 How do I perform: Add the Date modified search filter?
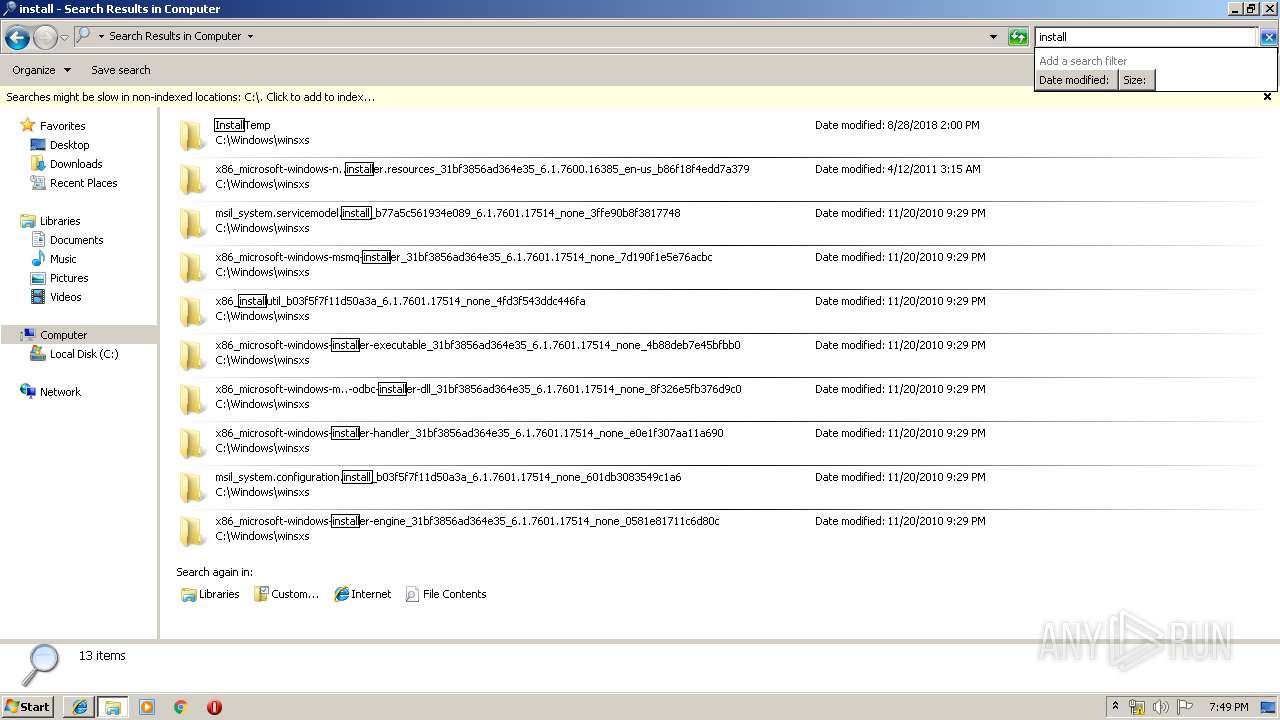(1075, 80)
